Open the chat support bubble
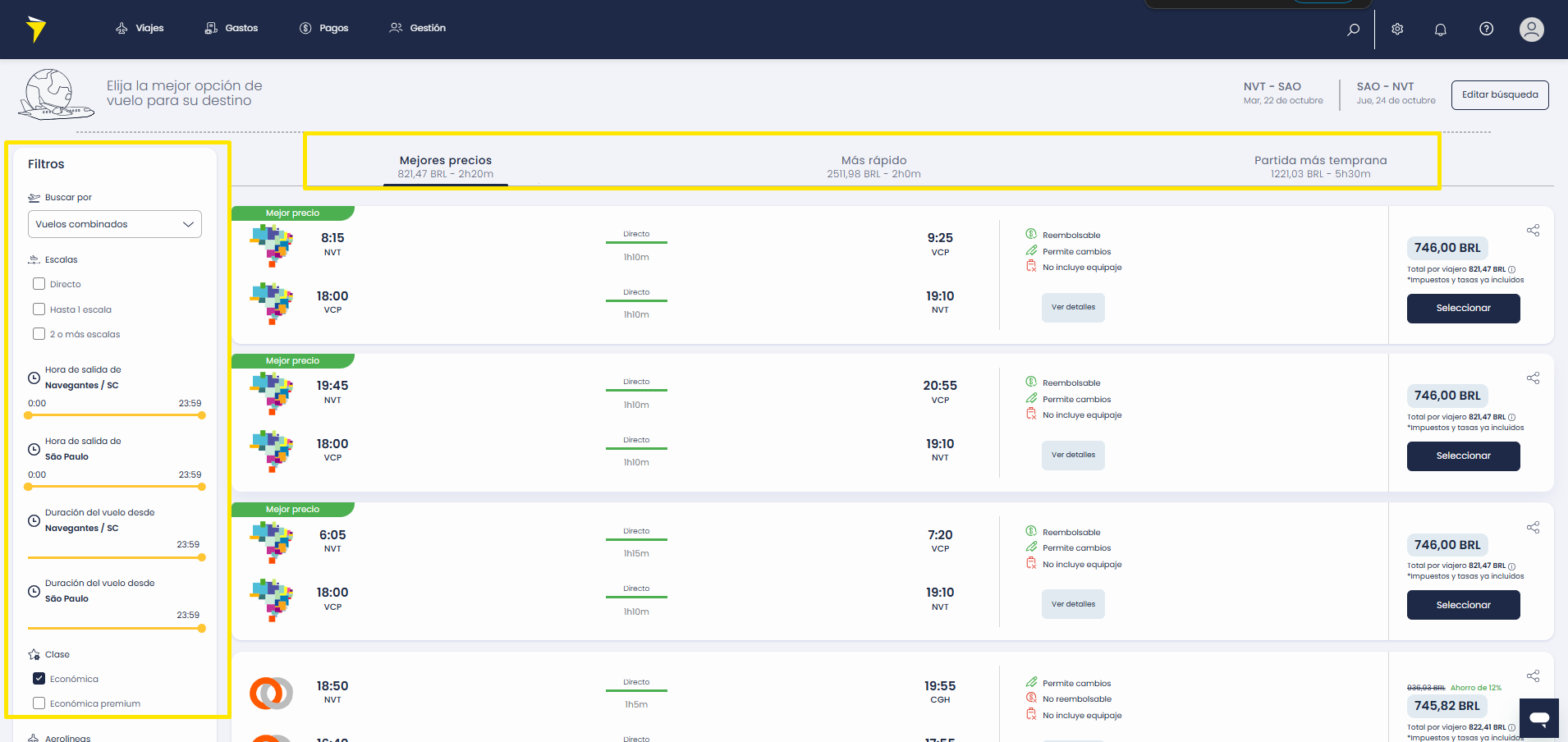The image size is (1568, 742). [x=1539, y=718]
